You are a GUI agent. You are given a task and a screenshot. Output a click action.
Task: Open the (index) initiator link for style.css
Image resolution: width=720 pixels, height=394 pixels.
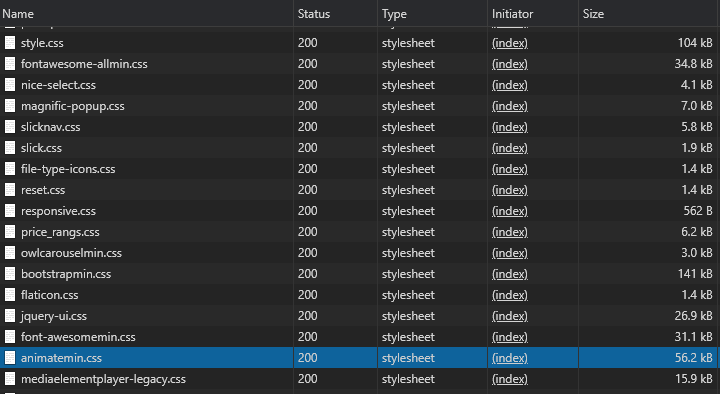[510, 43]
